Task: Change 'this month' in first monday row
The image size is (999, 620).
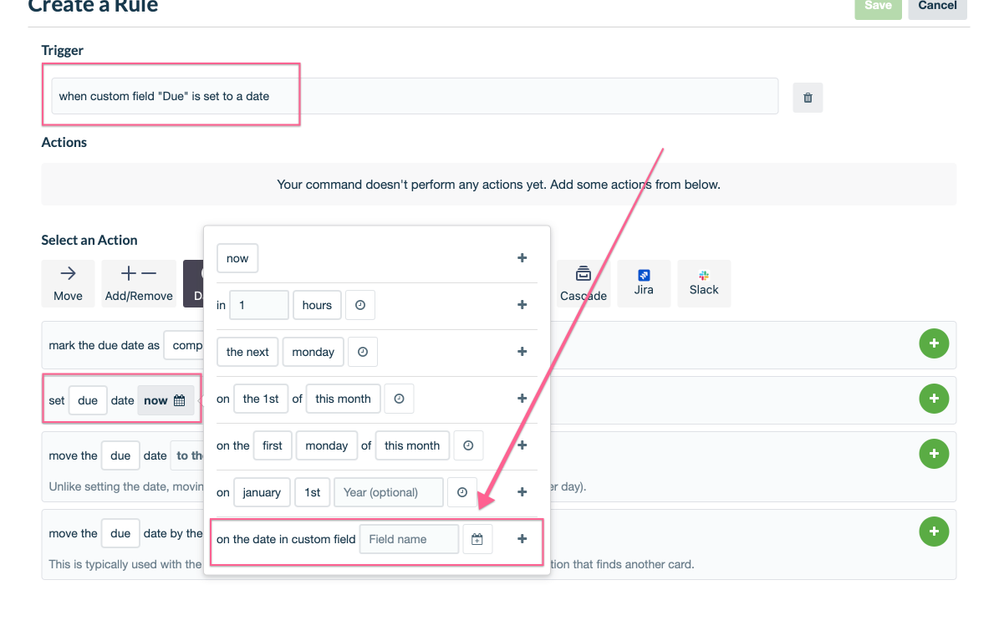Action: [x=412, y=445]
